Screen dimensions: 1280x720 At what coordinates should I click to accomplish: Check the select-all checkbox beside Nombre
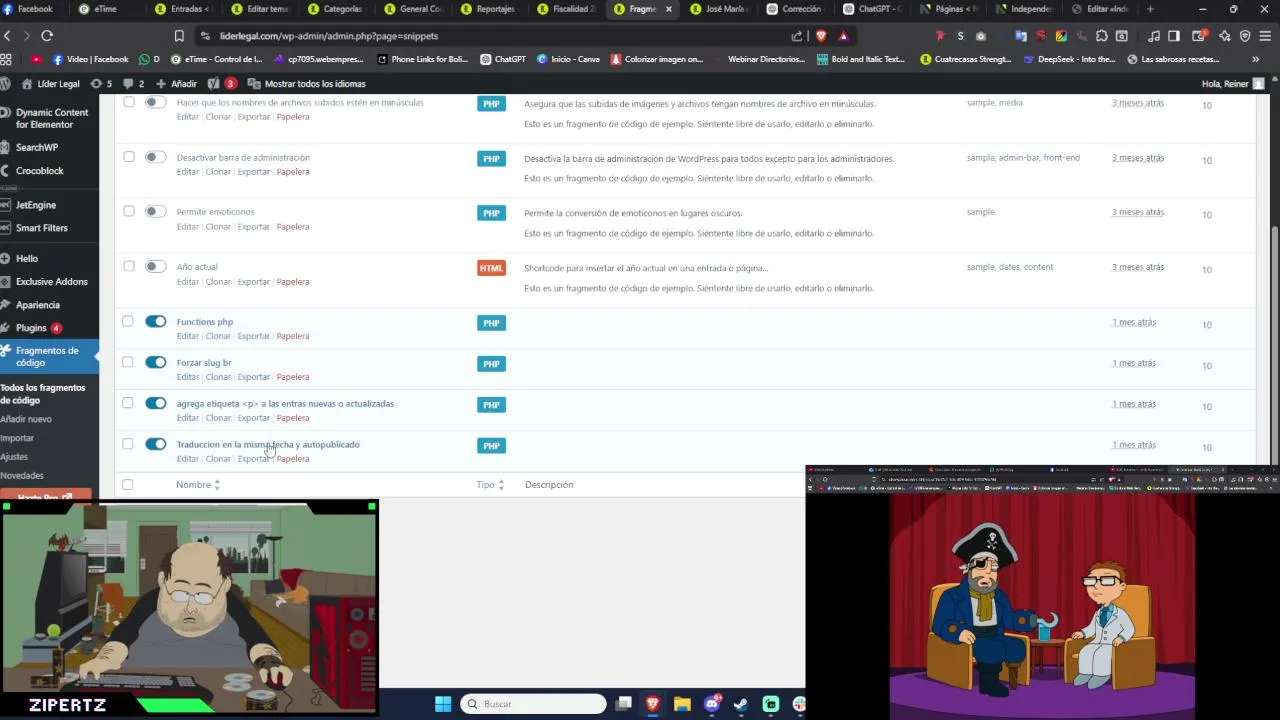point(127,485)
